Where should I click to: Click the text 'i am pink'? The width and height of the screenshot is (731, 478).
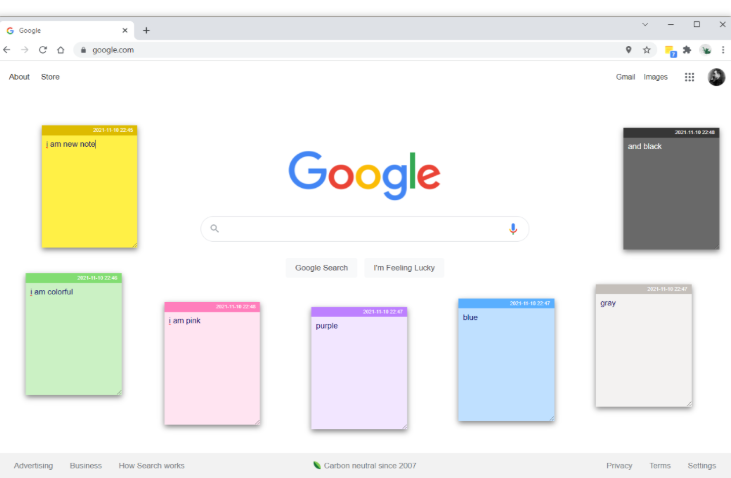pos(185,321)
